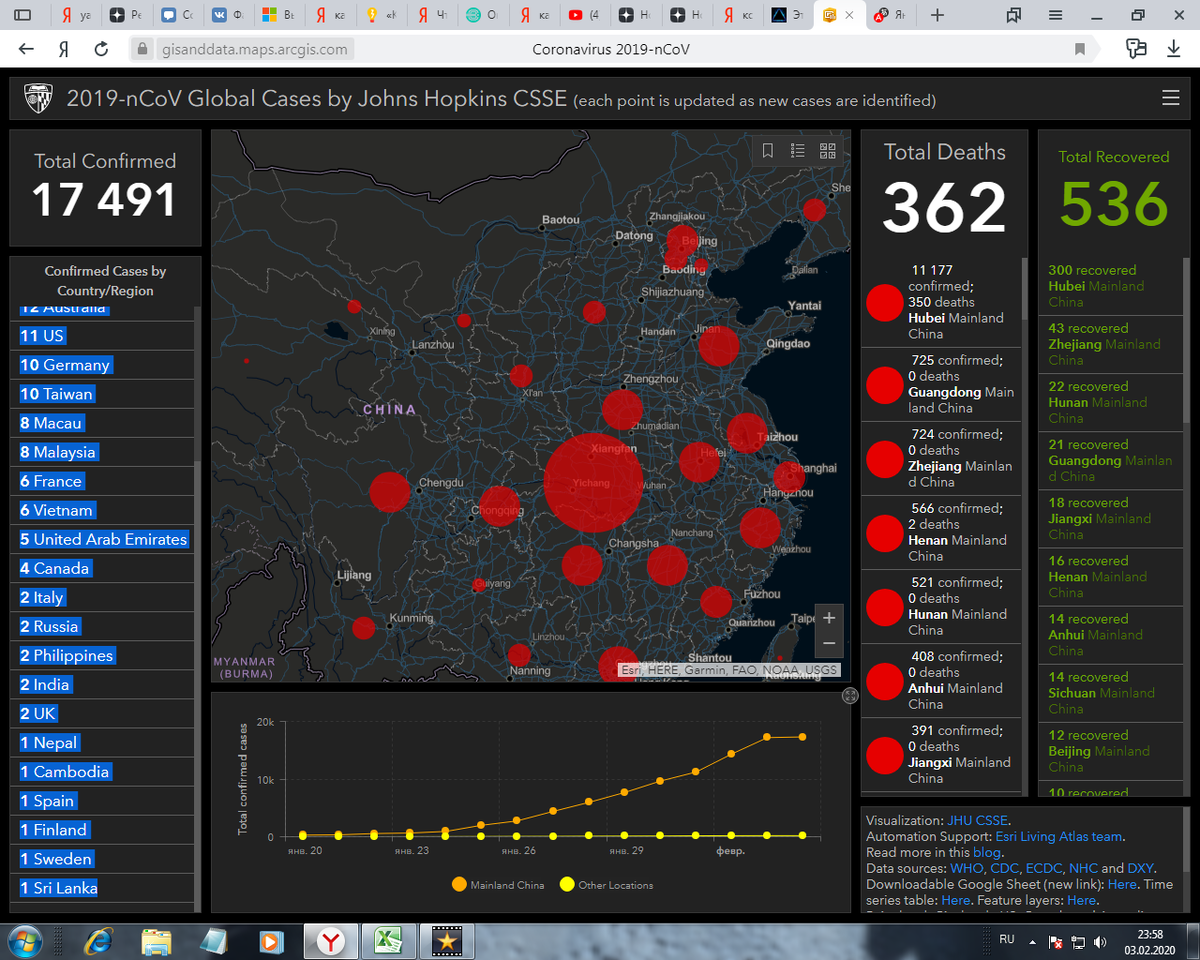Open the Yandex Browser taskbar button
The height and width of the screenshot is (960, 1200).
(x=331, y=941)
